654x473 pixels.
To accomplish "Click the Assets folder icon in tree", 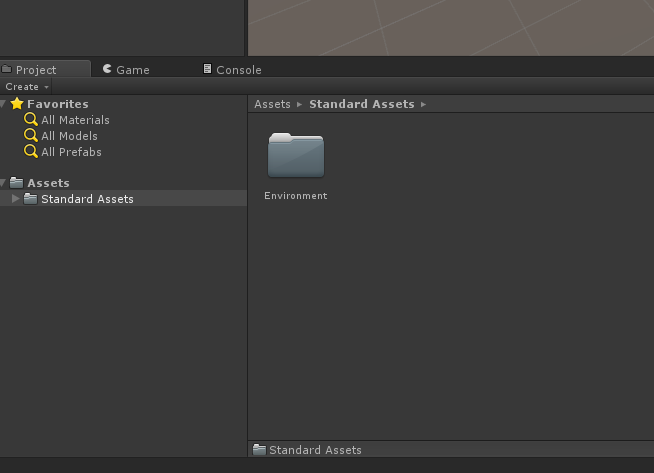I will [x=17, y=182].
